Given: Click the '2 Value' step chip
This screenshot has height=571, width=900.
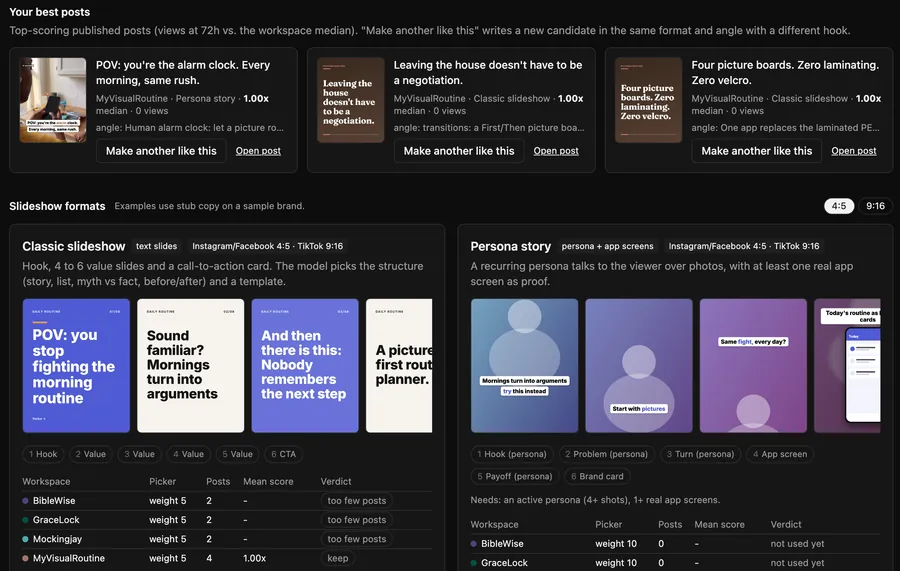Looking at the screenshot, I should pos(91,454).
